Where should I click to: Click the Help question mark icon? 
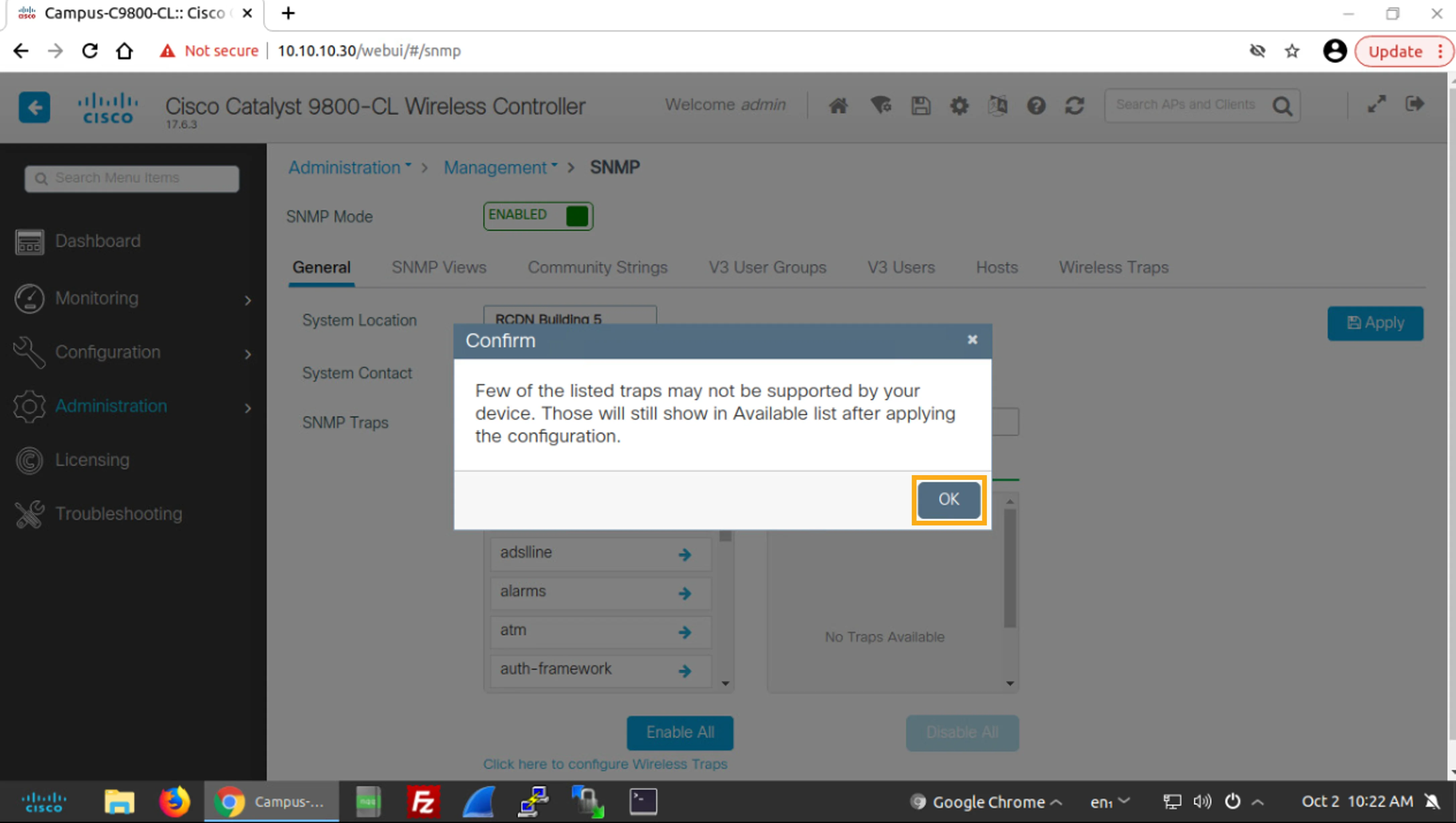(x=1036, y=106)
